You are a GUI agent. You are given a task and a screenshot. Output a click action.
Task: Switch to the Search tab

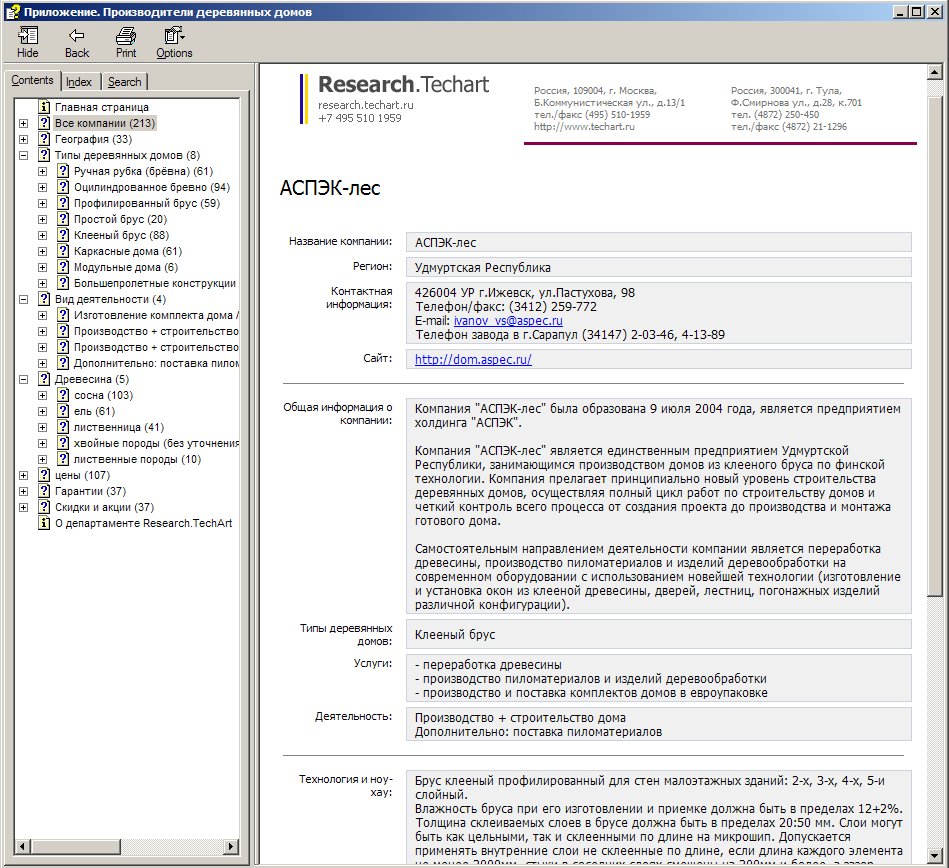(125, 82)
